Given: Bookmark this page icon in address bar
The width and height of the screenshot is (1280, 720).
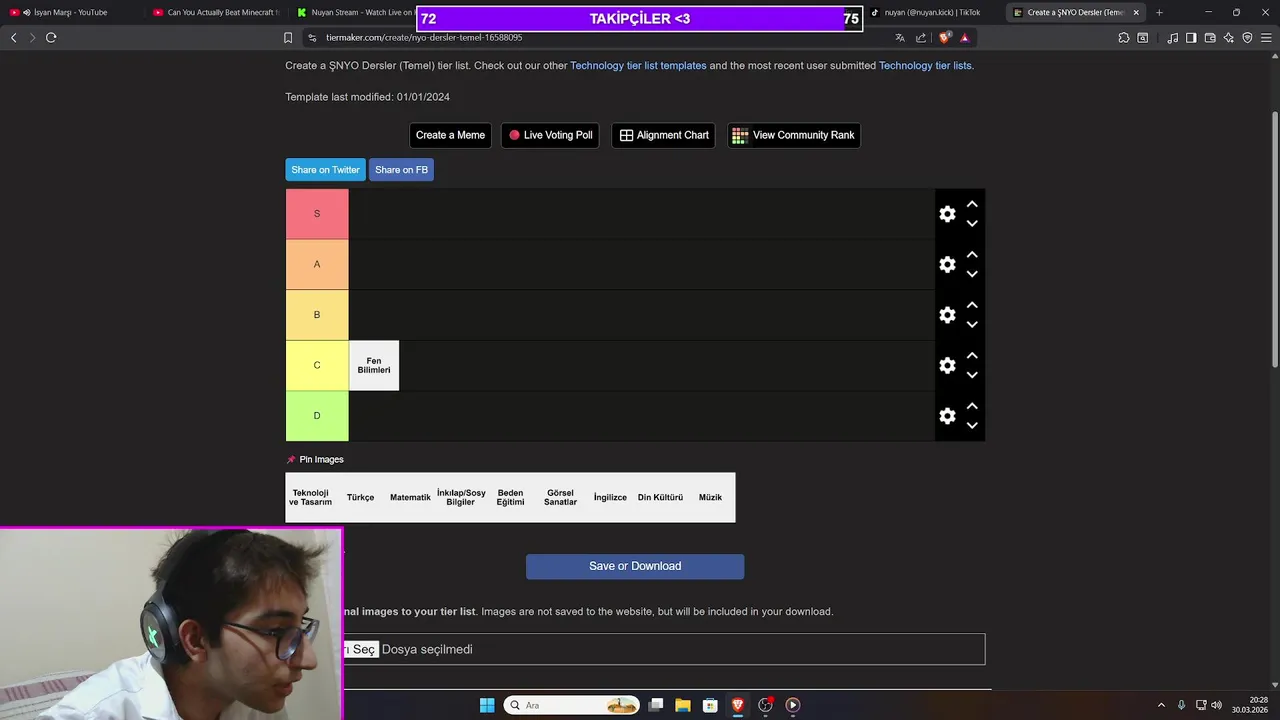Looking at the screenshot, I should 288,38.
